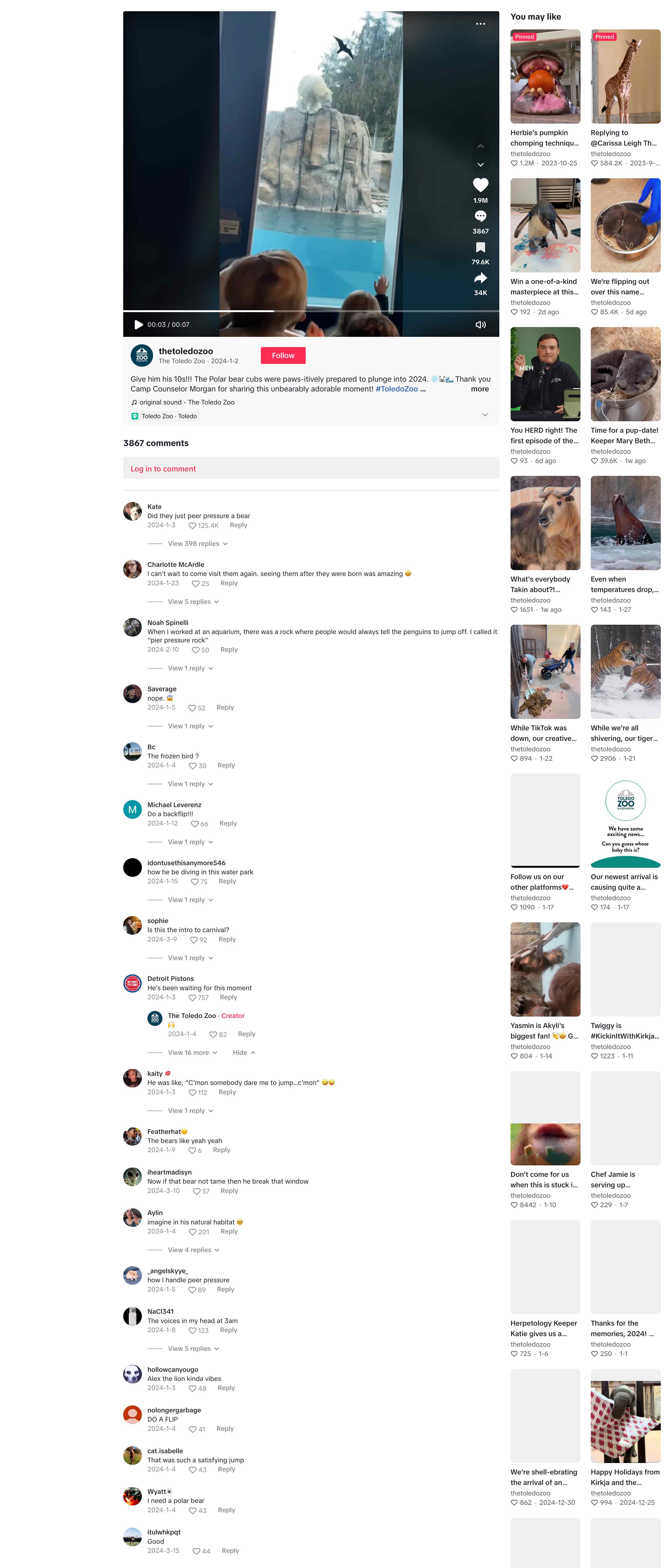Screen dimensions: 672x1568
Task: Open the #ToledoZoo hashtag link
Action: tap(396, 389)
